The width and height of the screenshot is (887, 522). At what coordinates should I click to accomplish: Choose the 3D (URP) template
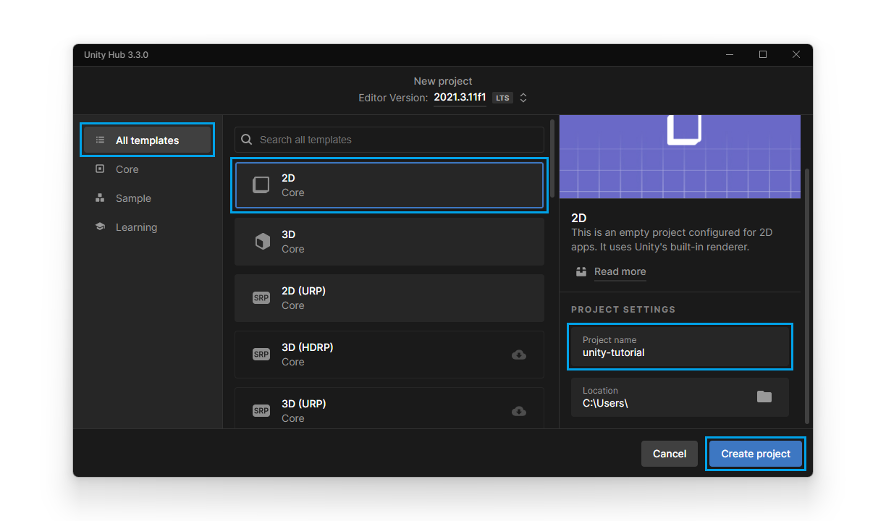point(389,408)
